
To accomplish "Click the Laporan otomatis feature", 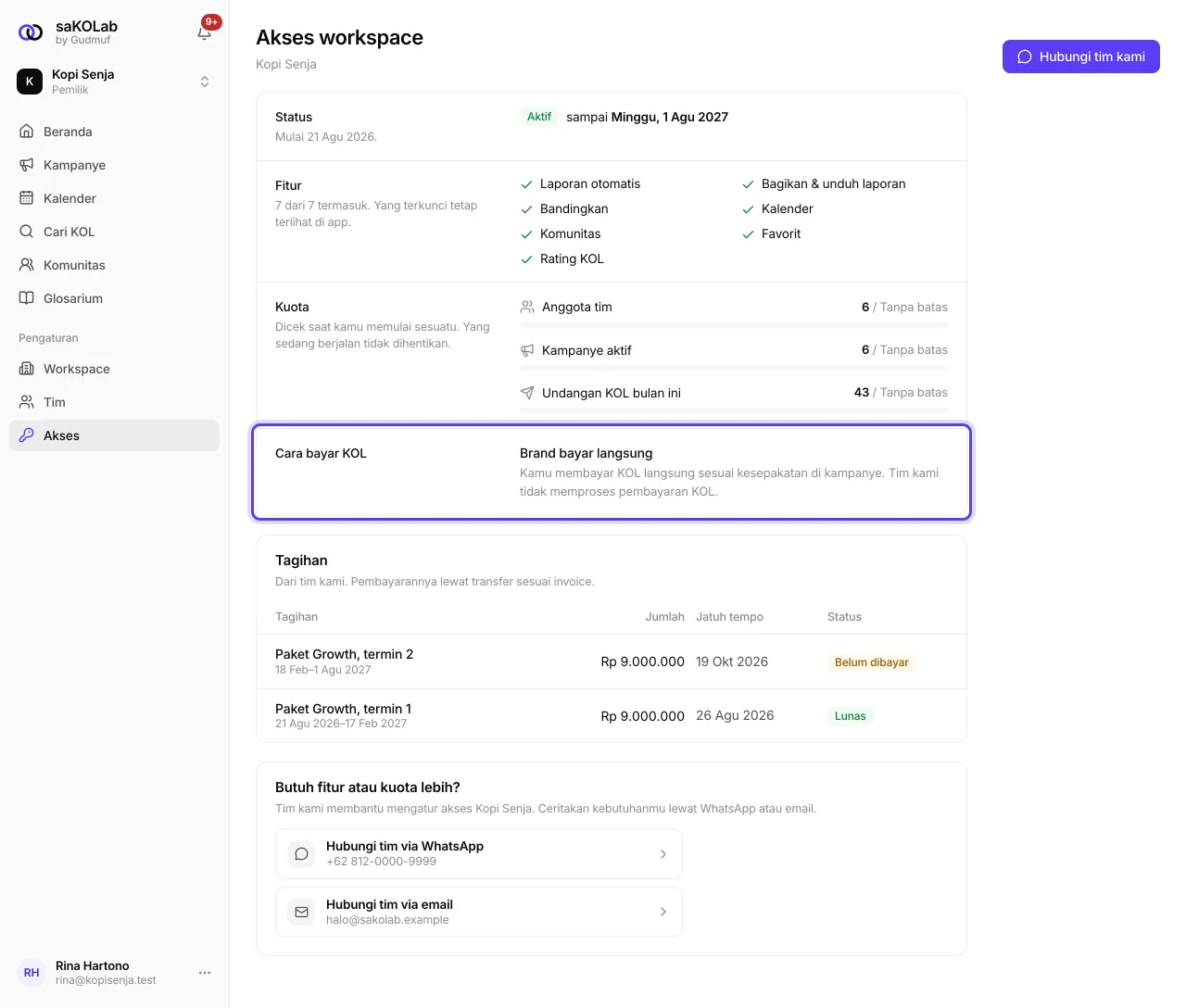I will pyautogui.click(x=580, y=183).
